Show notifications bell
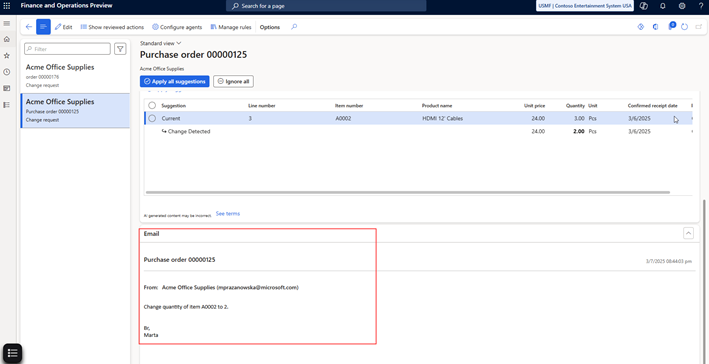 click(x=663, y=6)
